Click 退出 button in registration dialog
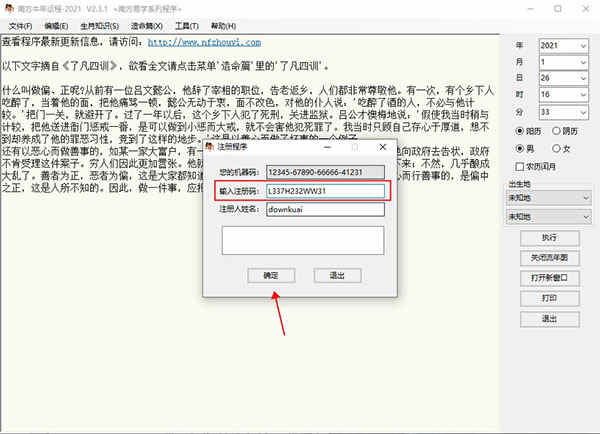600x434 pixels. (337, 276)
